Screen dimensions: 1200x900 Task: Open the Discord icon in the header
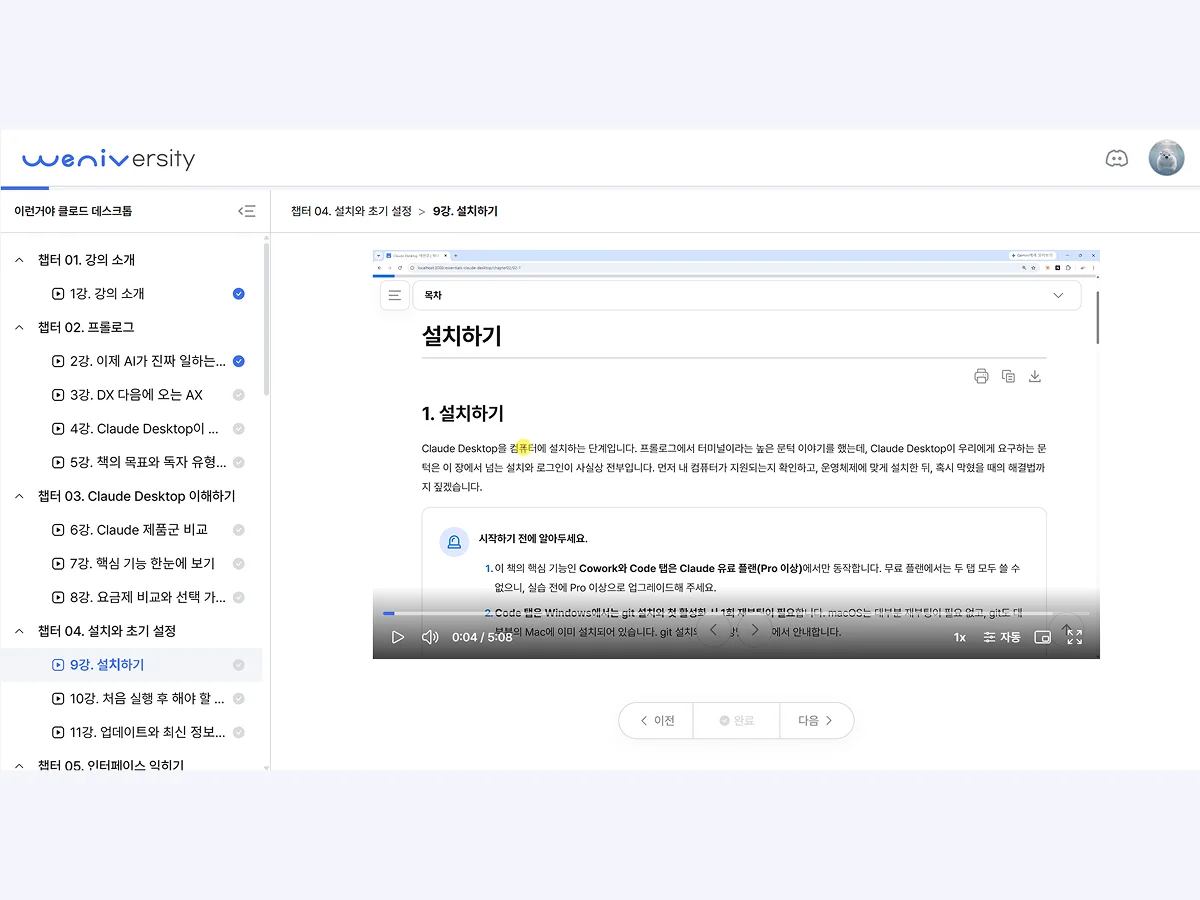click(1116, 158)
